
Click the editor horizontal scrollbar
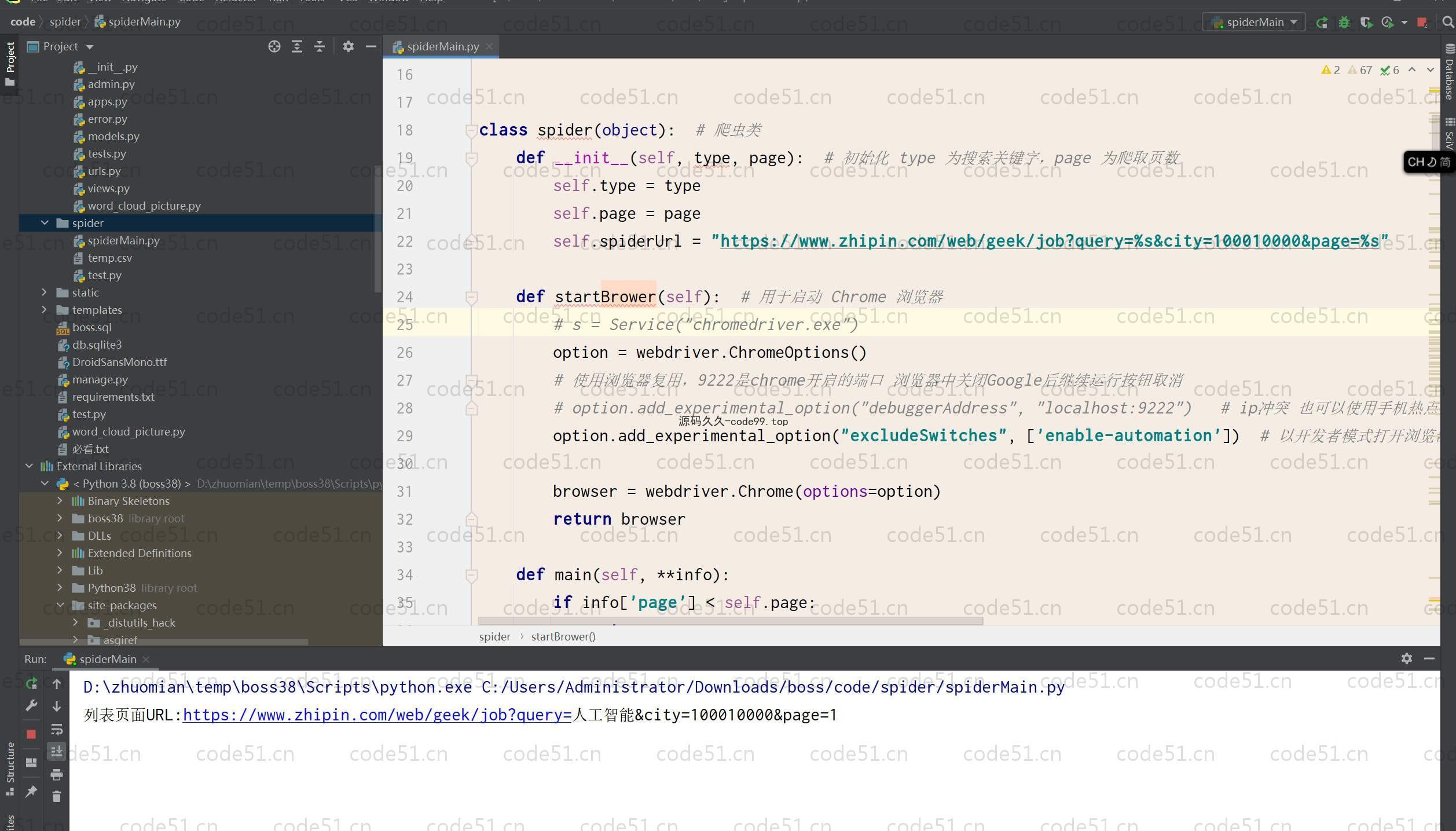731,621
